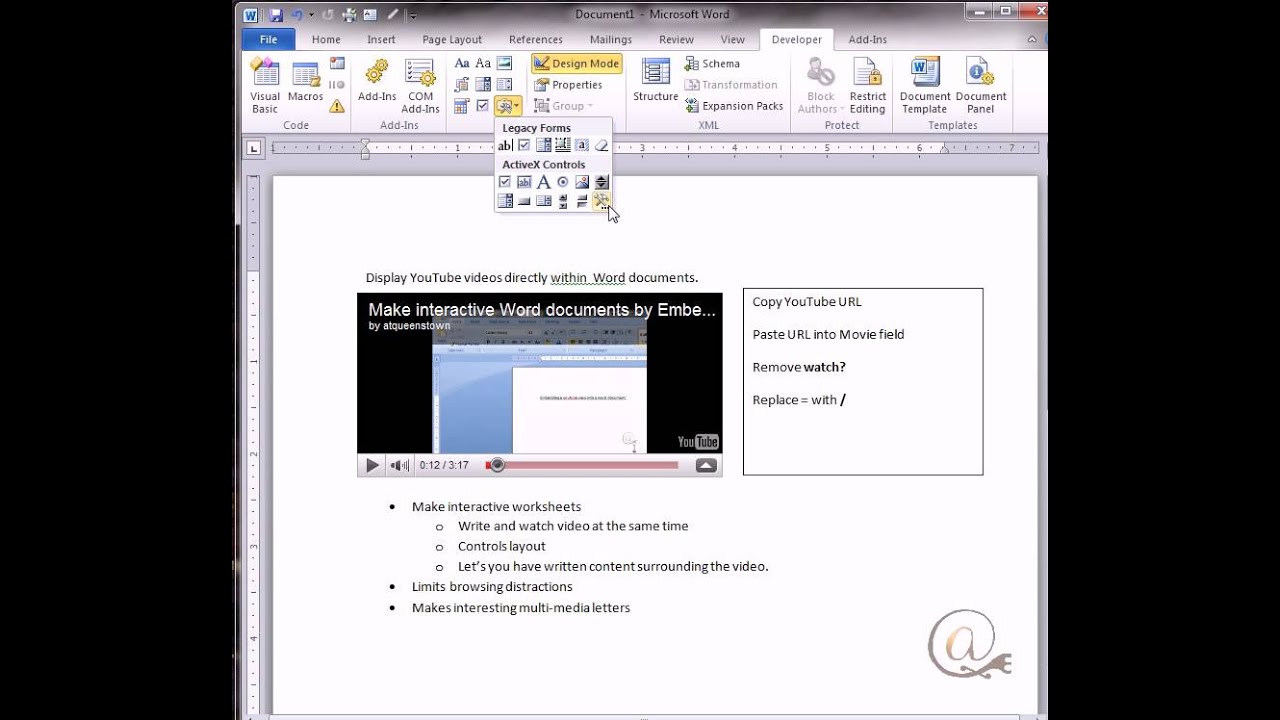This screenshot has height=720, width=1280.
Task: Mute the embedded video volume
Action: coord(400,465)
